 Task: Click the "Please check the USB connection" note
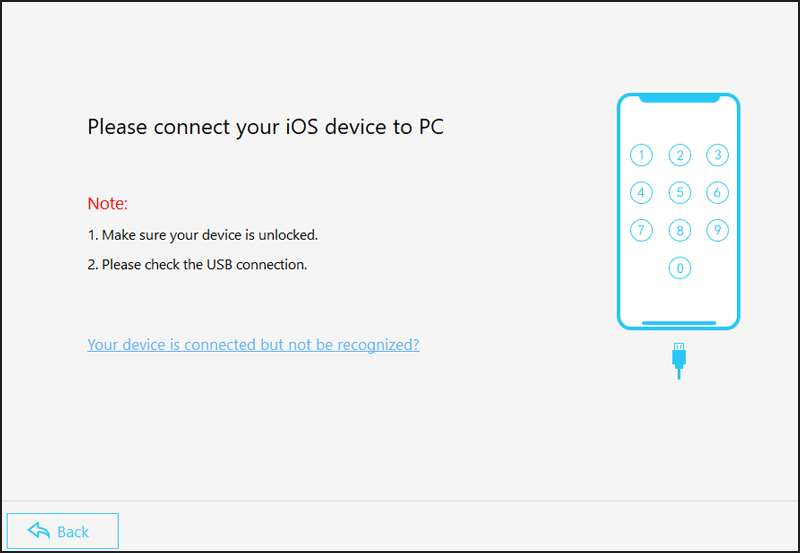coord(197,265)
